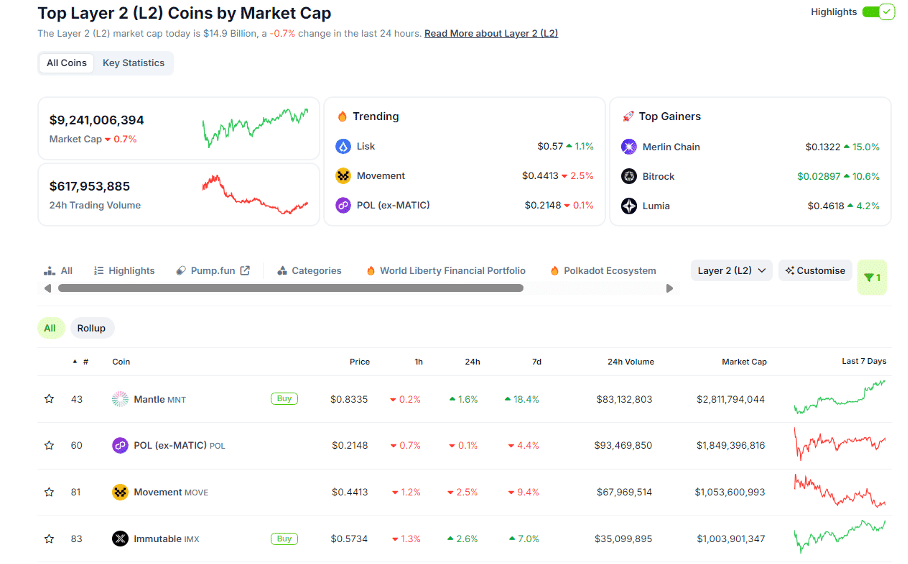Open Read More about Layer 2 link
908x564 pixels.
pos(491,33)
